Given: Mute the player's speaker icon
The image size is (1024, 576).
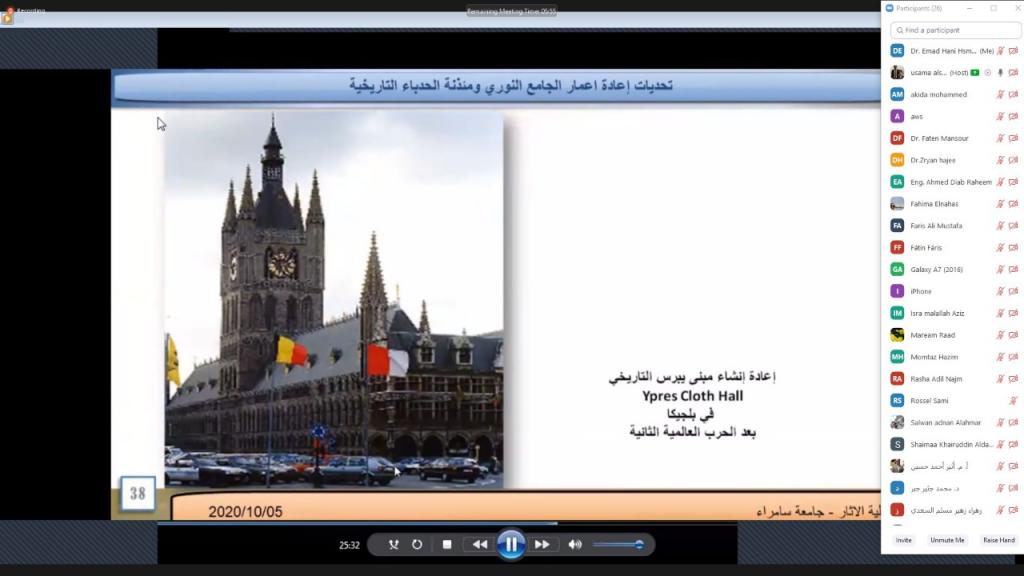Looking at the screenshot, I should [575, 545].
